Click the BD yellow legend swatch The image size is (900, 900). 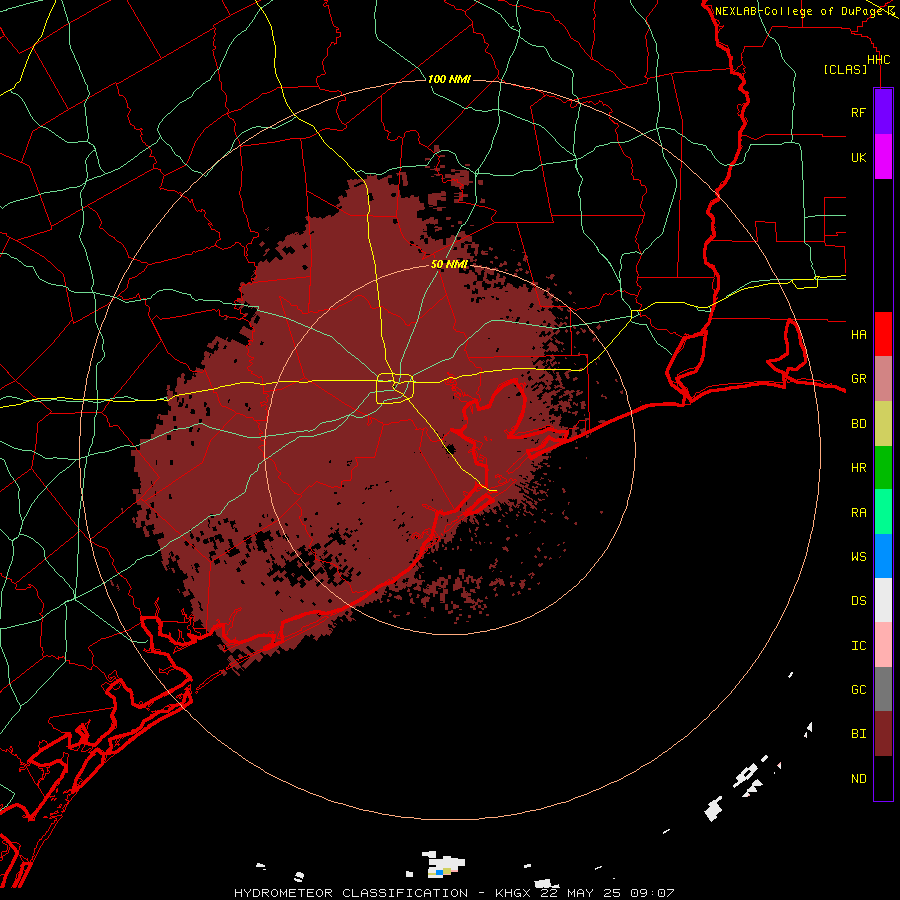[x=883, y=424]
